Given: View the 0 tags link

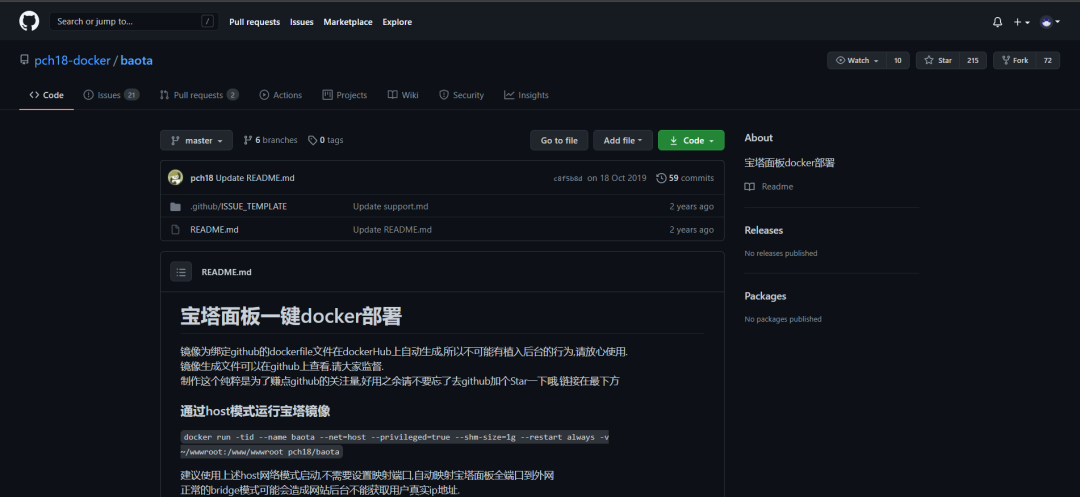Looking at the screenshot, I should pos(325,140).
